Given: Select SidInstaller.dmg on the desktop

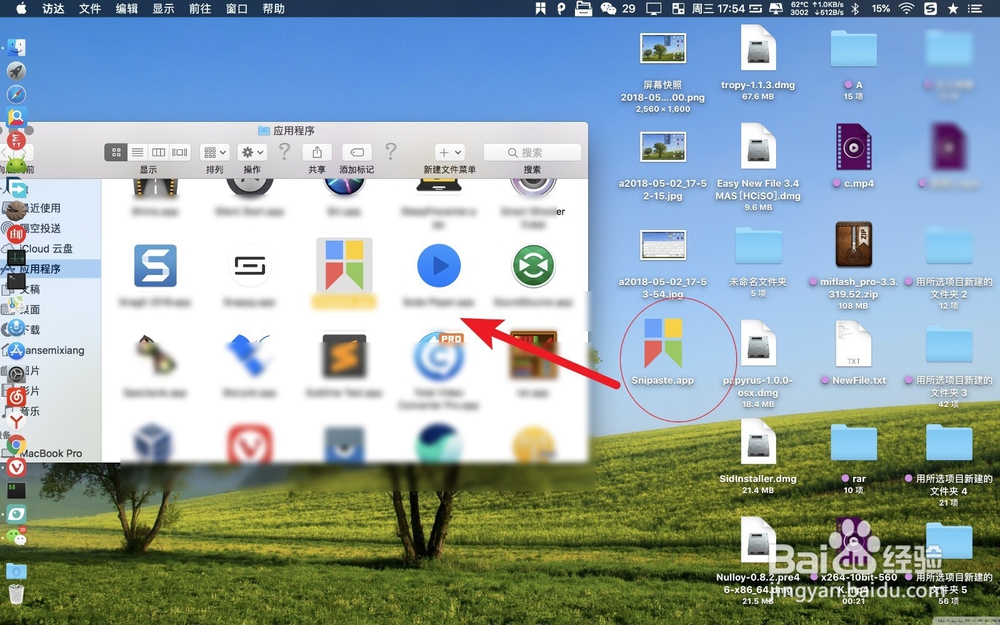Looking at the screenshot, I should tap(758, 442).
